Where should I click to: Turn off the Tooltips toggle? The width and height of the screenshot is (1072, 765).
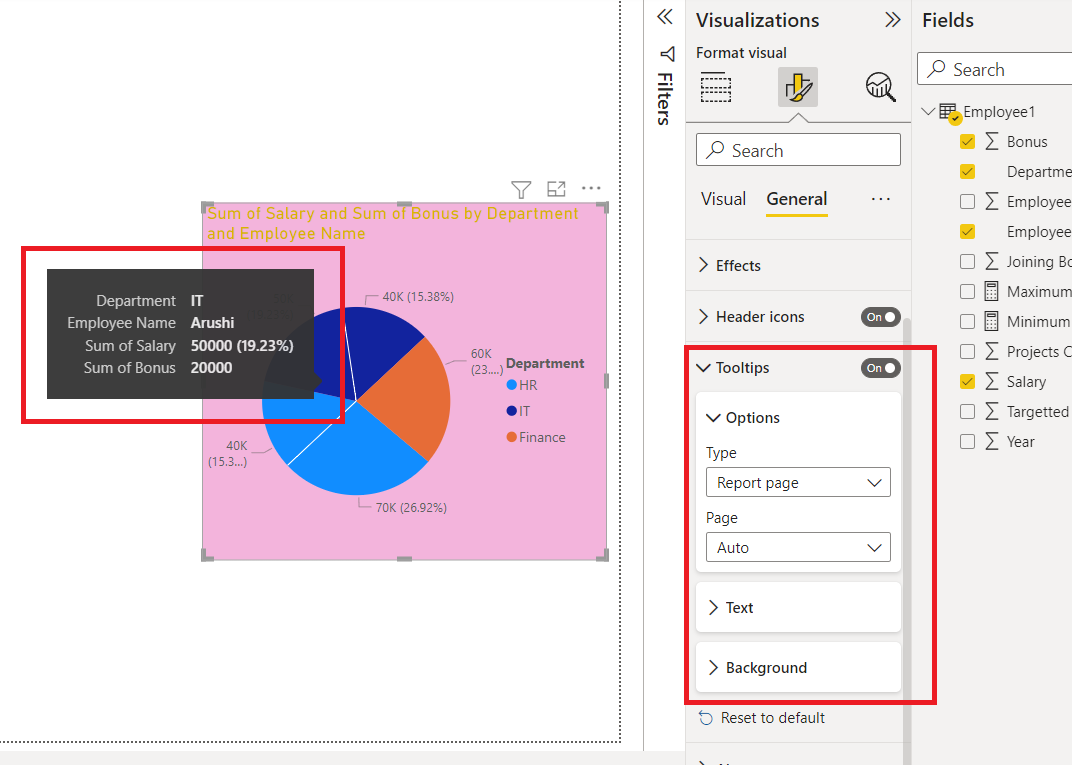[881, 368]
